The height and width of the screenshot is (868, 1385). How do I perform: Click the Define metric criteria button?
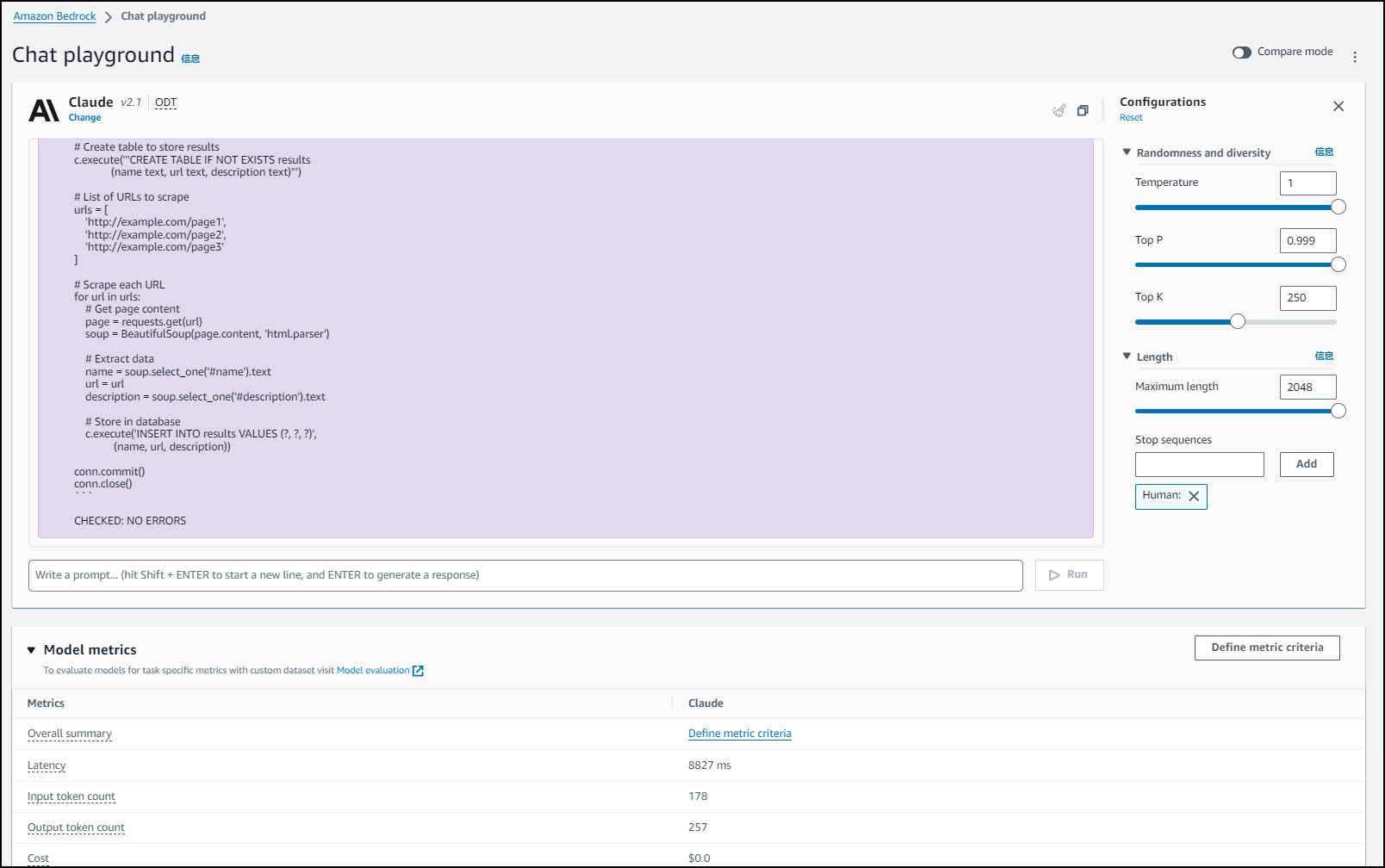pyautogui.click(x=1267, y=648)
